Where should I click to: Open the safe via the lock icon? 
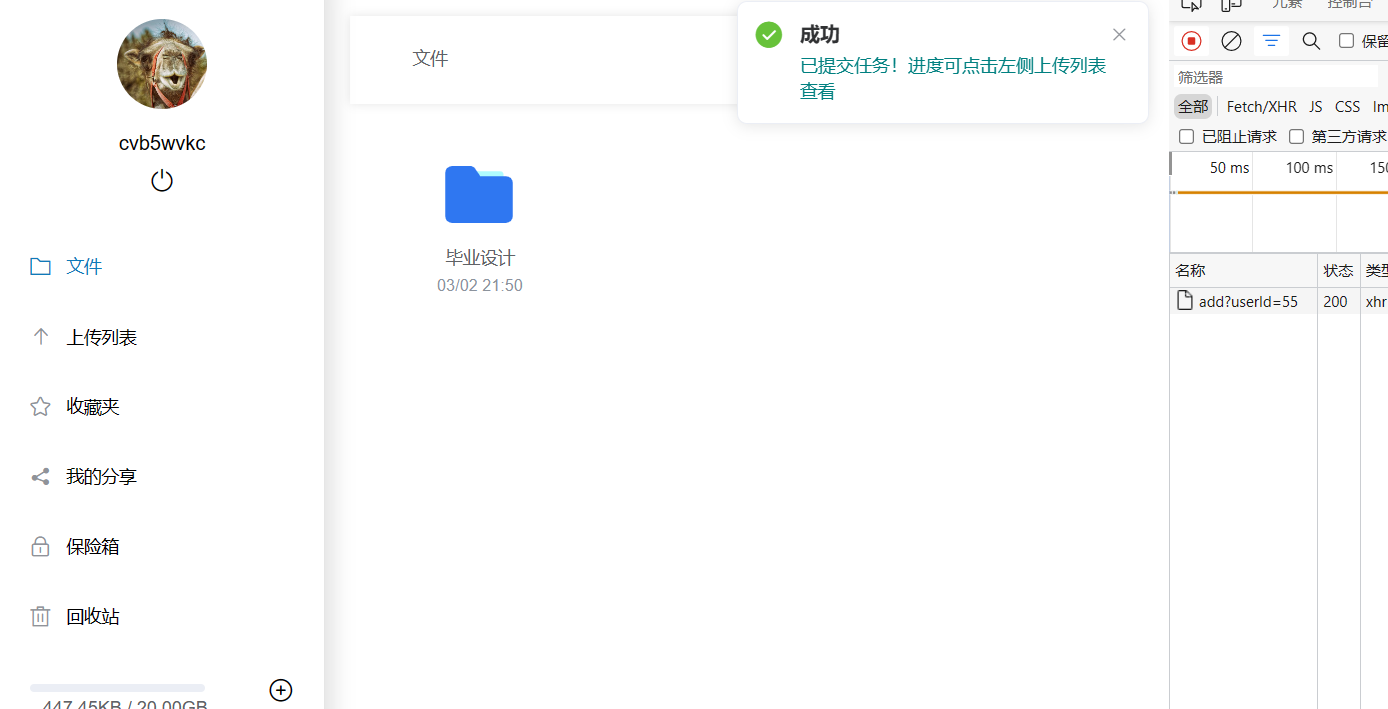click(x=40, y=546)
